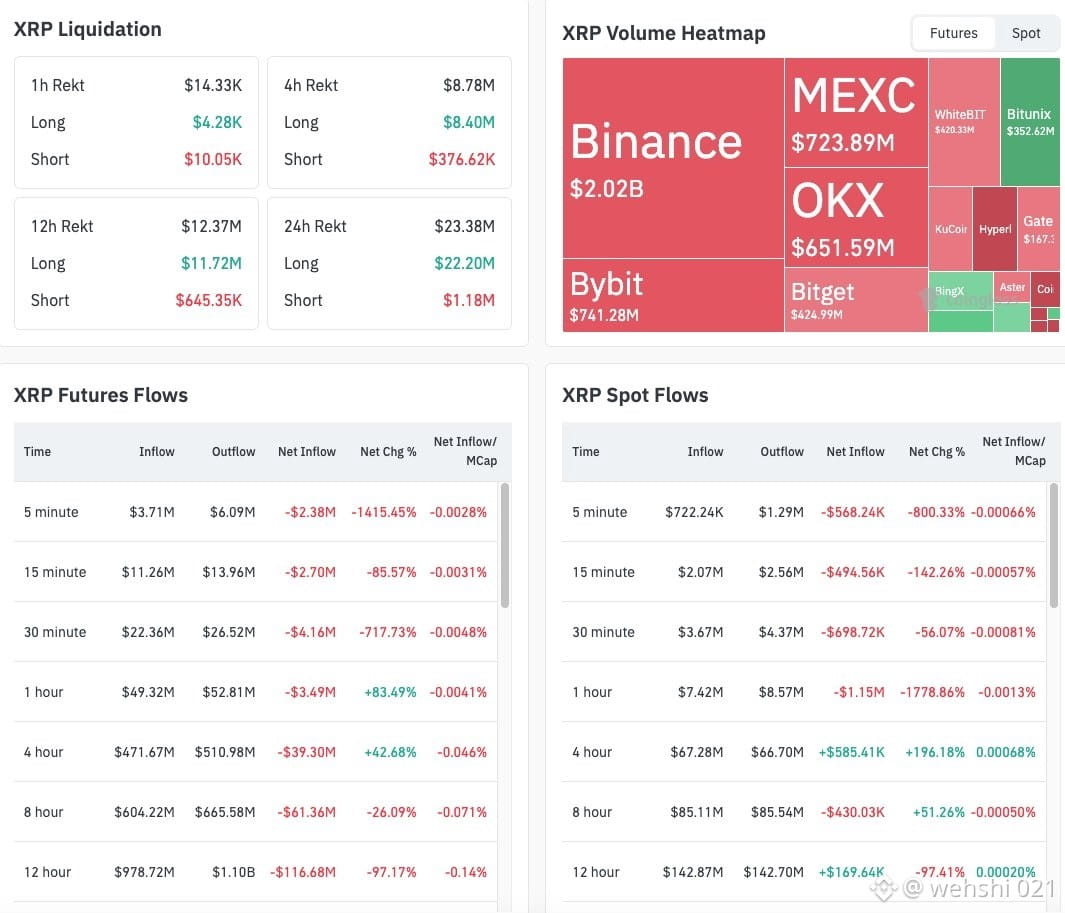
Task: Click Outflow column header in Spot Flows
Action: point(782,452)
